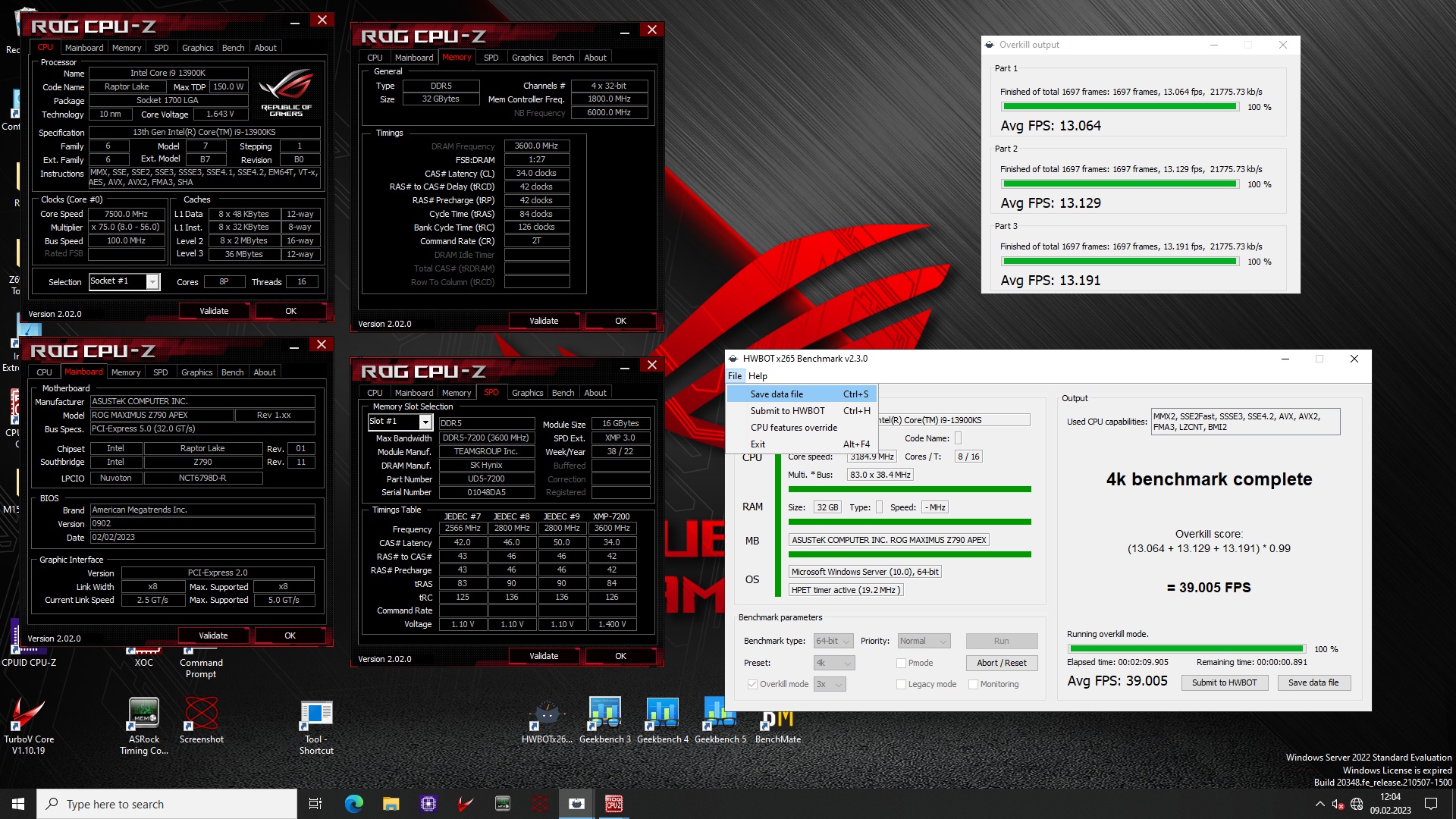Viewport: 1456px width, 819px height.
Task: Open Microsoft Edge from the taskbar
Action: [x=354, y=804]
